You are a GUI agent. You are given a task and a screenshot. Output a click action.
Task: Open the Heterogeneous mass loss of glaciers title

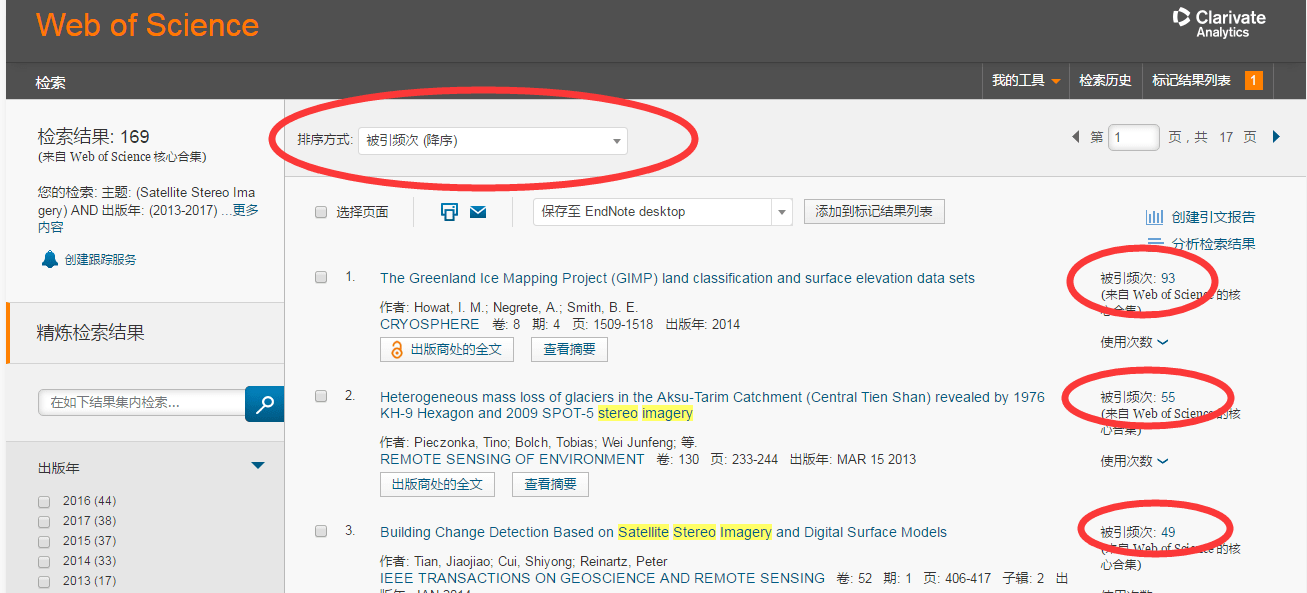tap(712, 405)
